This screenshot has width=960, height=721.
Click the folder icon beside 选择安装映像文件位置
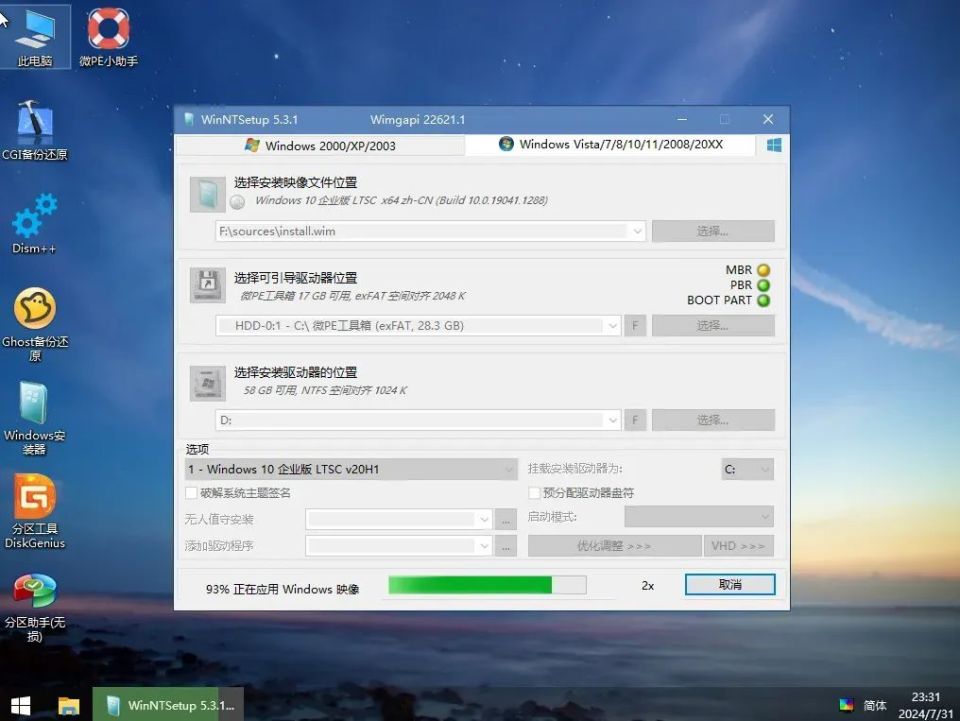tap(207, 192)
